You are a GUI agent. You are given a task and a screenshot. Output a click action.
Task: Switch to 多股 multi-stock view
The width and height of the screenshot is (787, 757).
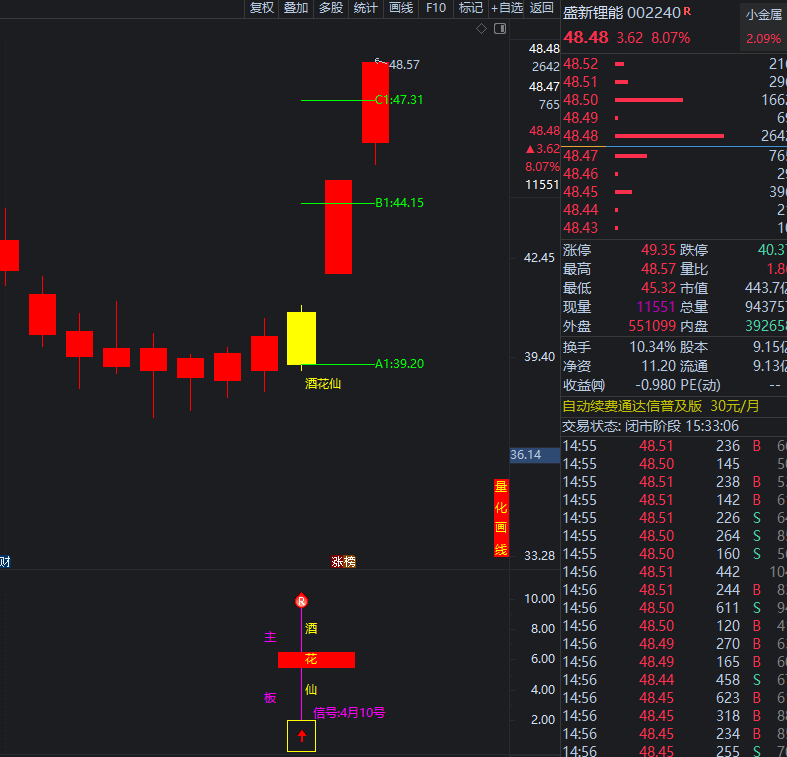pos(330,8)
